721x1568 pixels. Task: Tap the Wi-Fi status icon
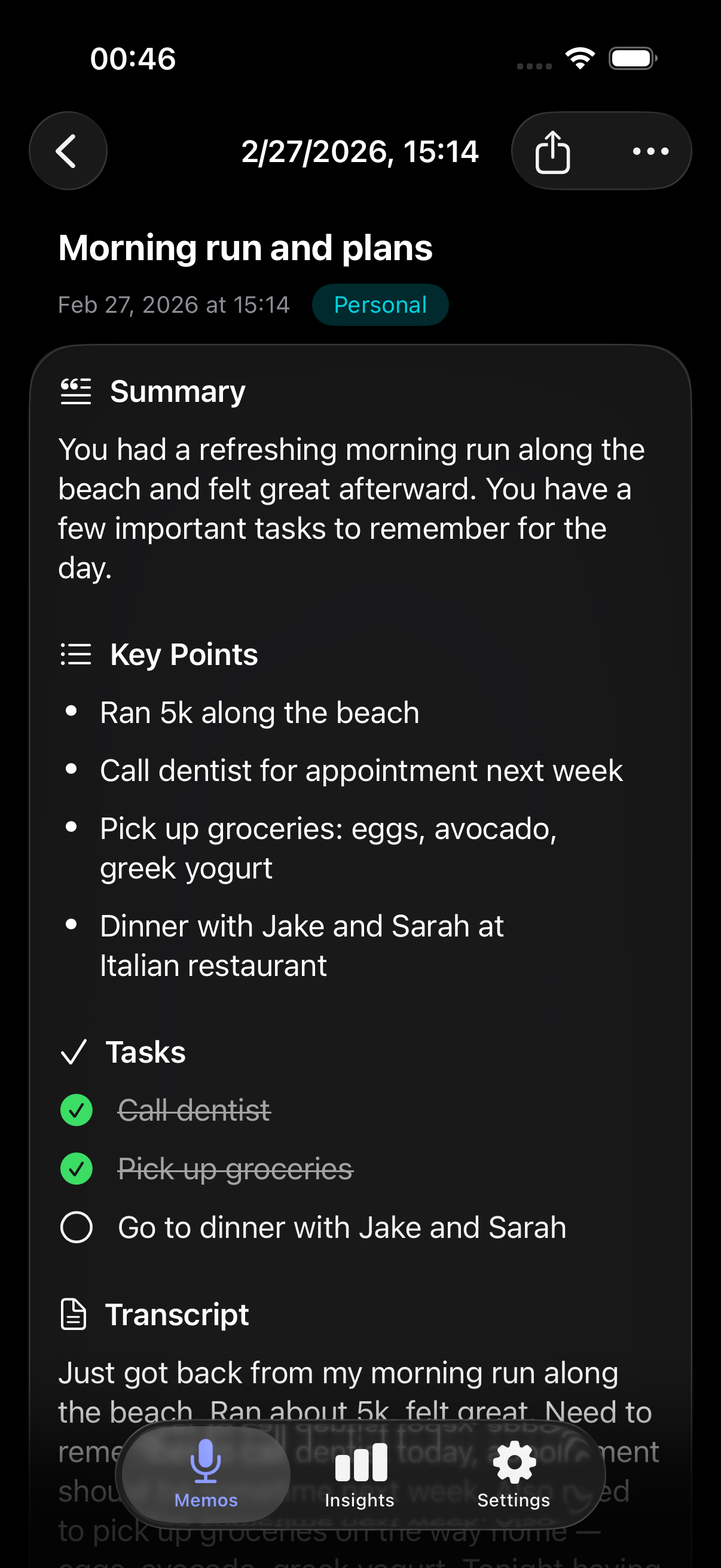pyautogui.click(x=580, y=59)
